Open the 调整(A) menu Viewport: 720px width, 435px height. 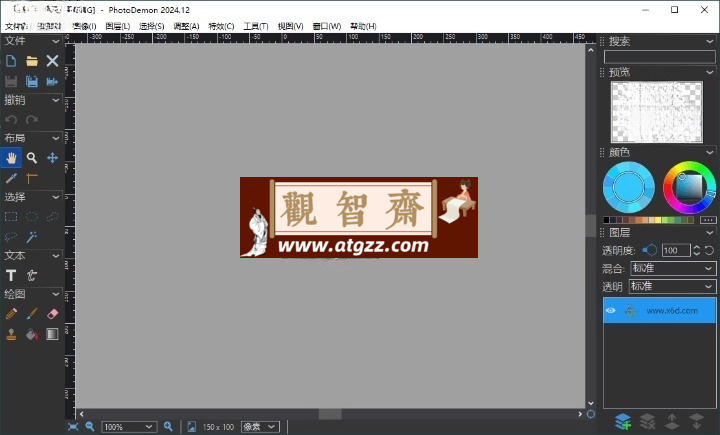(186, 26)
